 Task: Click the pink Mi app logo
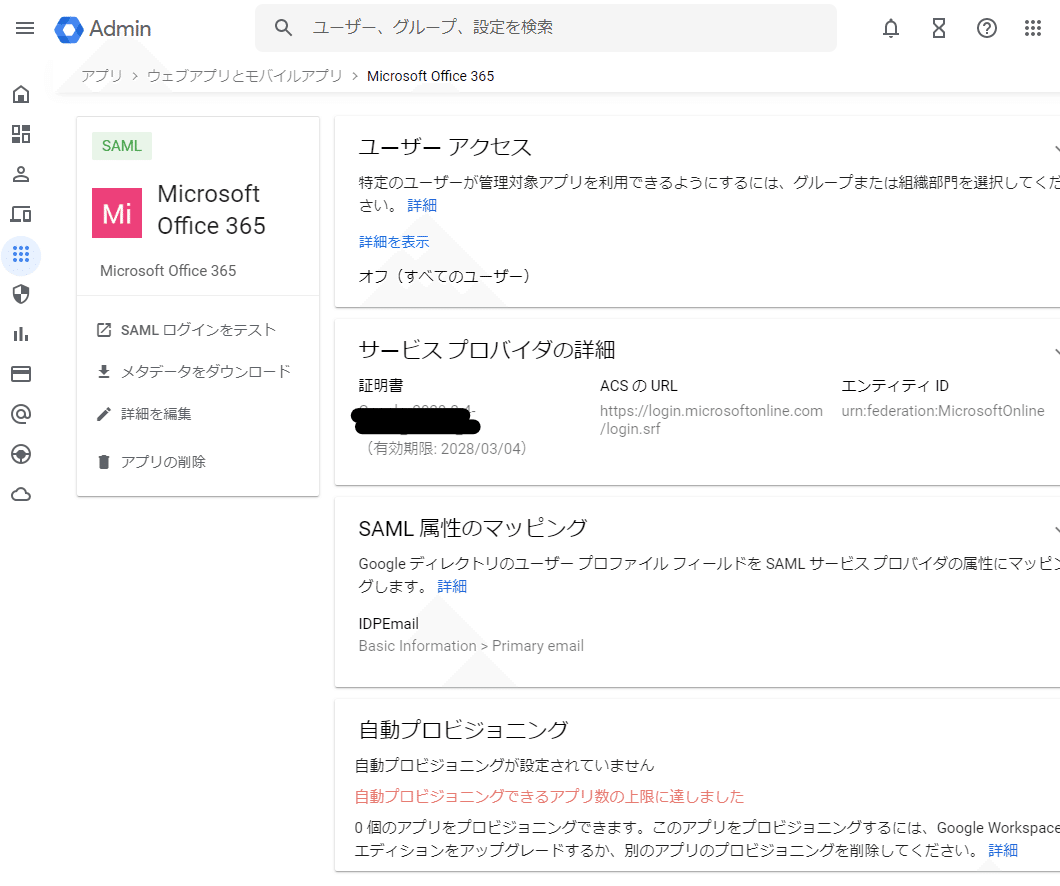point(117,213)
